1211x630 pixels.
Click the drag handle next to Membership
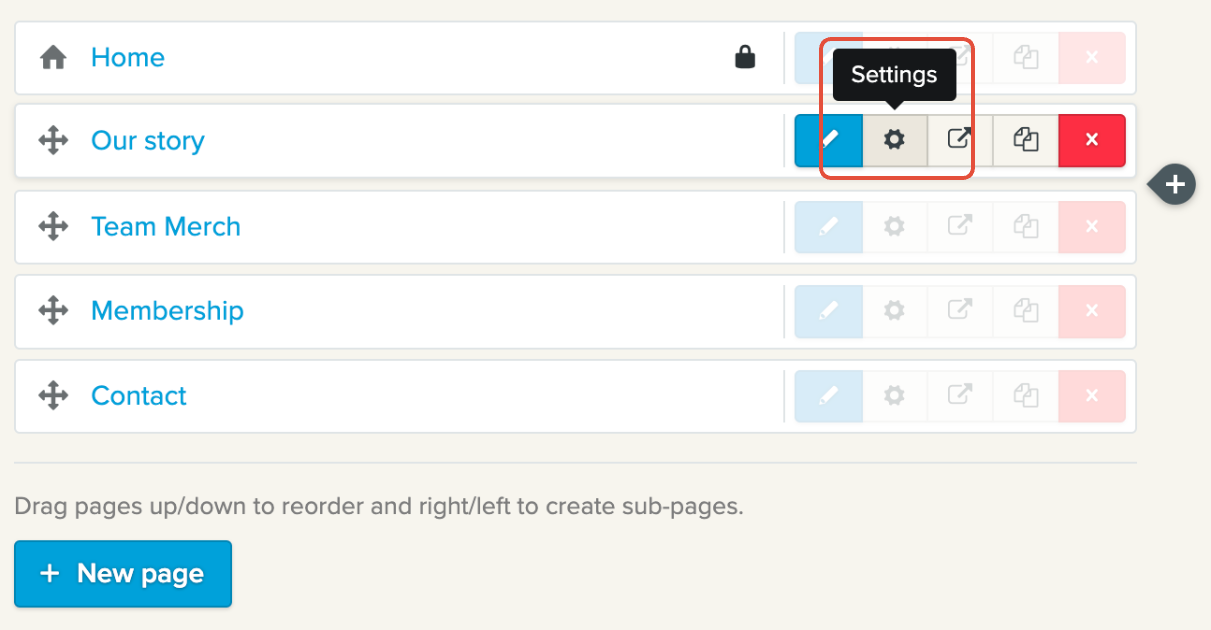point(53,311)
